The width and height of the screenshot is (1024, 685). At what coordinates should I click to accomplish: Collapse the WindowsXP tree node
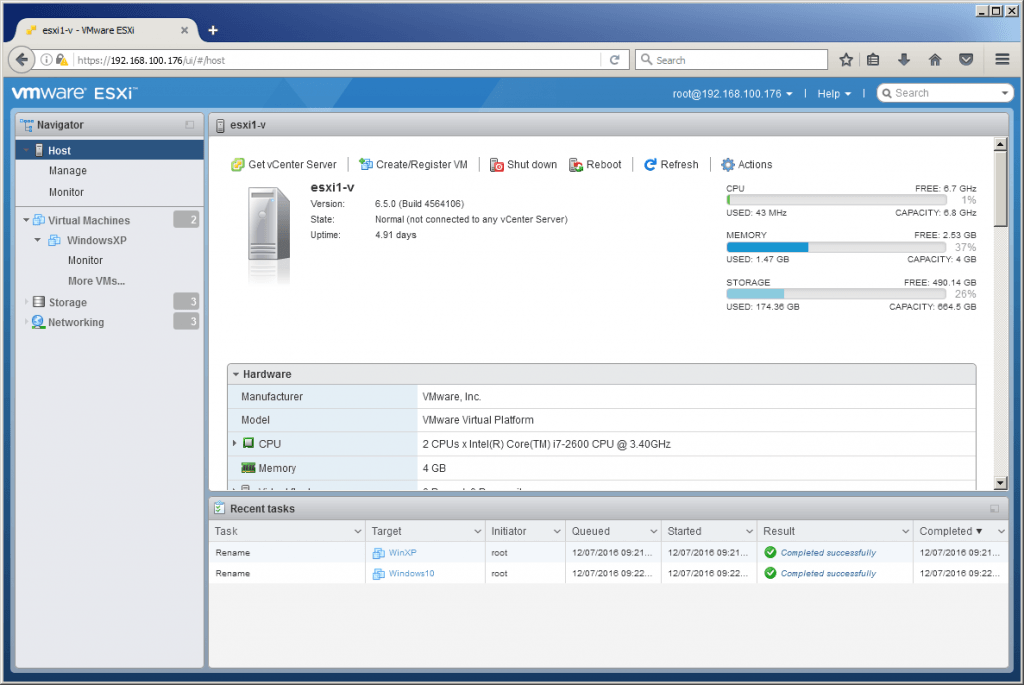38,240
